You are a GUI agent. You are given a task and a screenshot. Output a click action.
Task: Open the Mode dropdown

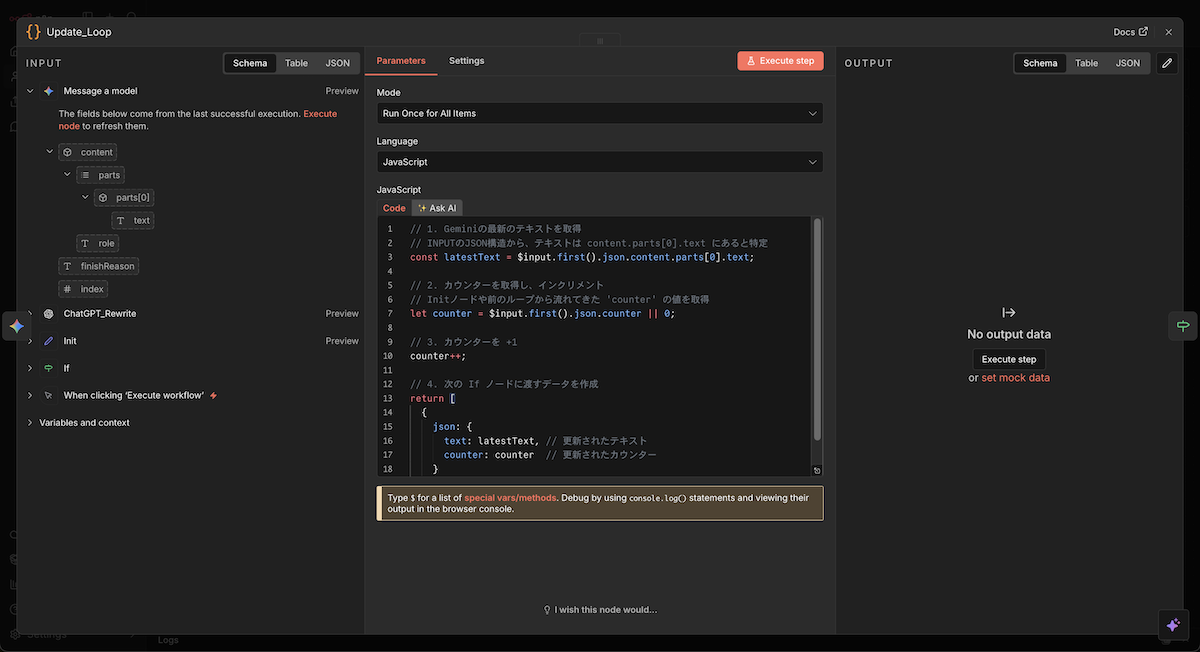point(599,113)
